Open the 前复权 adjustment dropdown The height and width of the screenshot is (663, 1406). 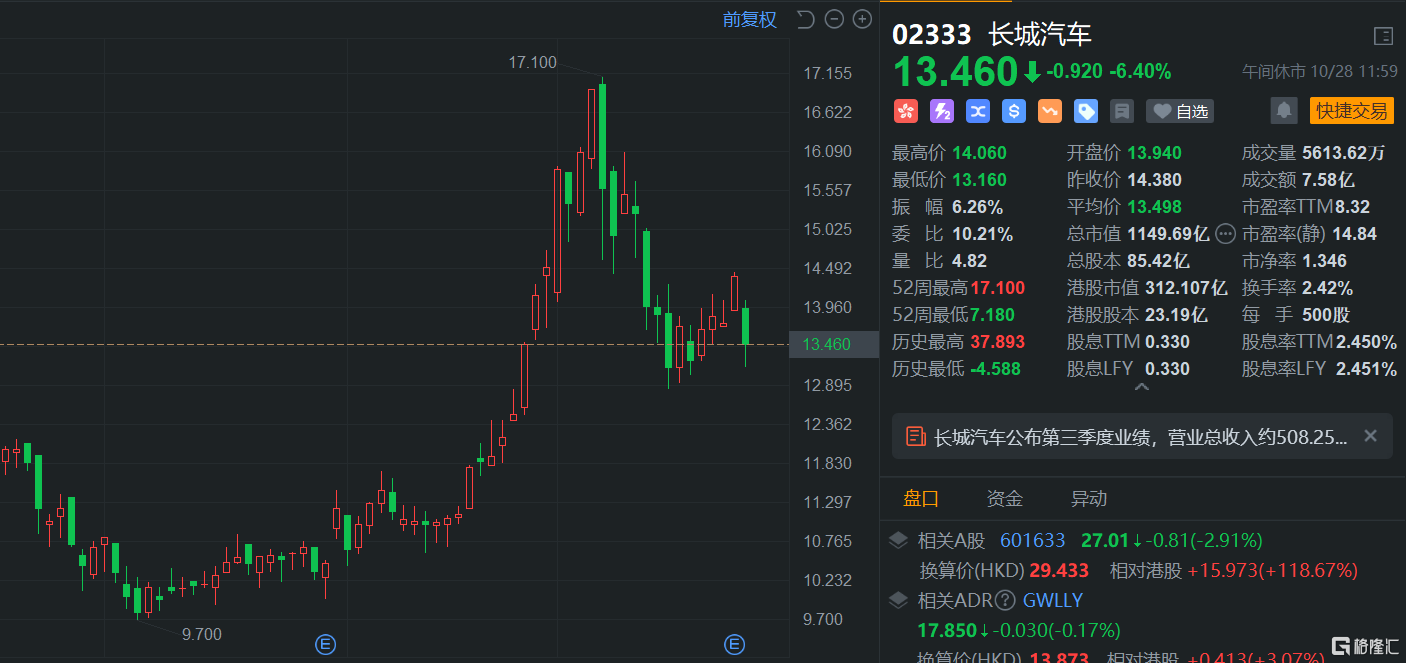tap(750, 19)
